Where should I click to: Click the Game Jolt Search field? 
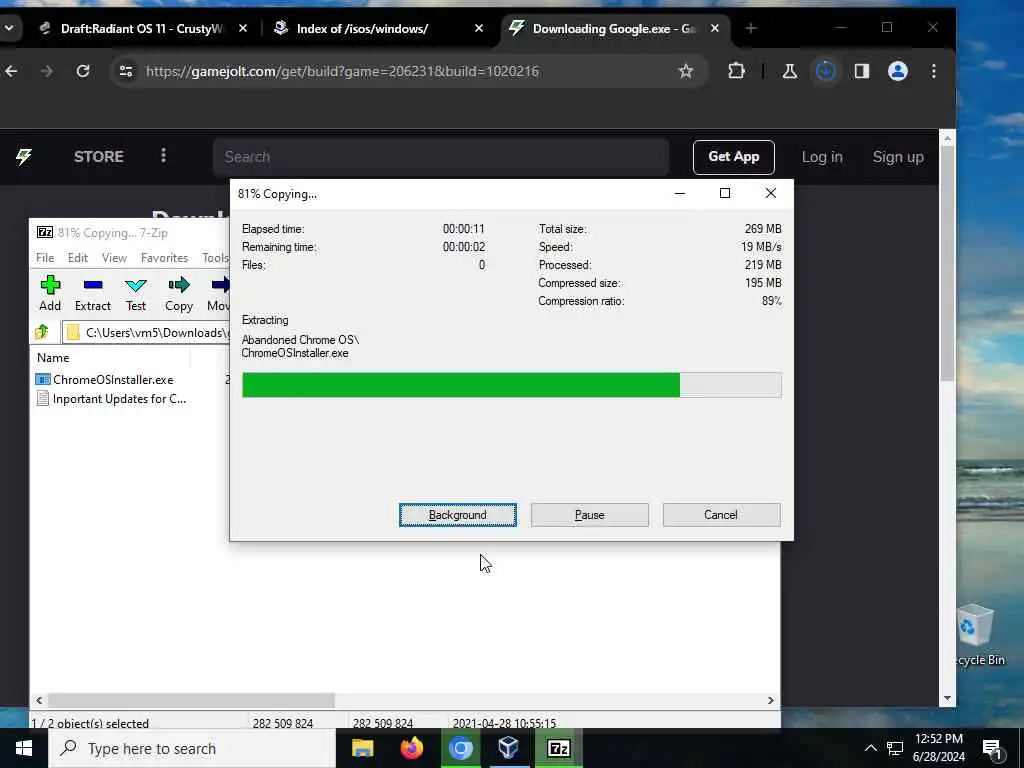coord(441,157)
